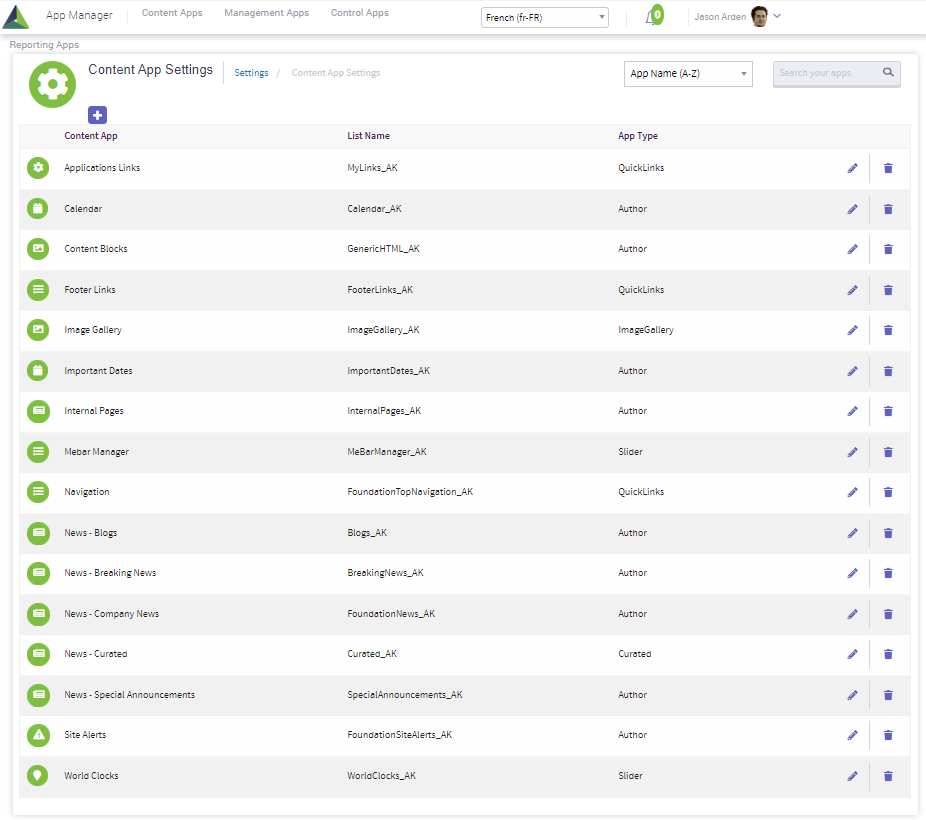Delete the Calendar app via trash icon
Image resolution: width=926 pixels, height=820 pixels.
pos(888,209)
